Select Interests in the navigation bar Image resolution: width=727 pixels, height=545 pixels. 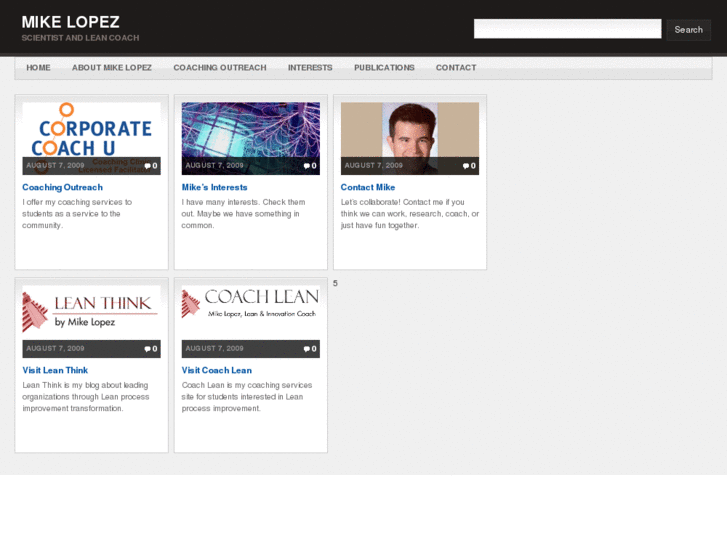310,68
